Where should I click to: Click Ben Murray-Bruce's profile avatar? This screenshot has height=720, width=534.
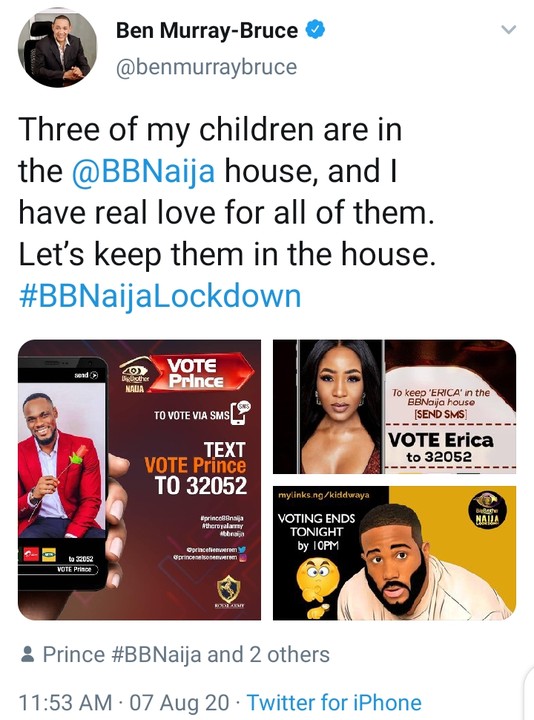tap(57, 48)
